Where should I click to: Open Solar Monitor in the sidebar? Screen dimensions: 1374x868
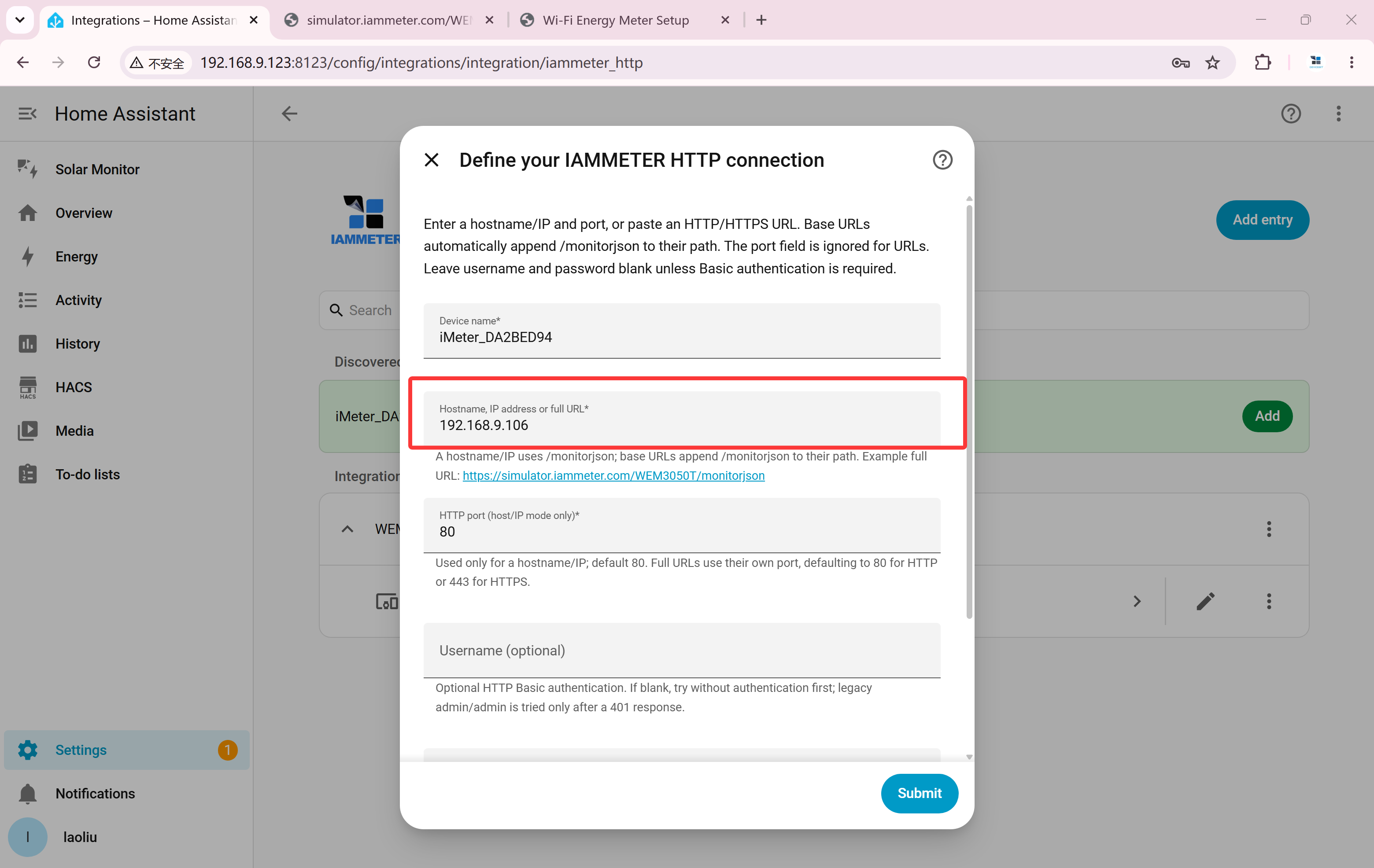click(x=127, y=169)
